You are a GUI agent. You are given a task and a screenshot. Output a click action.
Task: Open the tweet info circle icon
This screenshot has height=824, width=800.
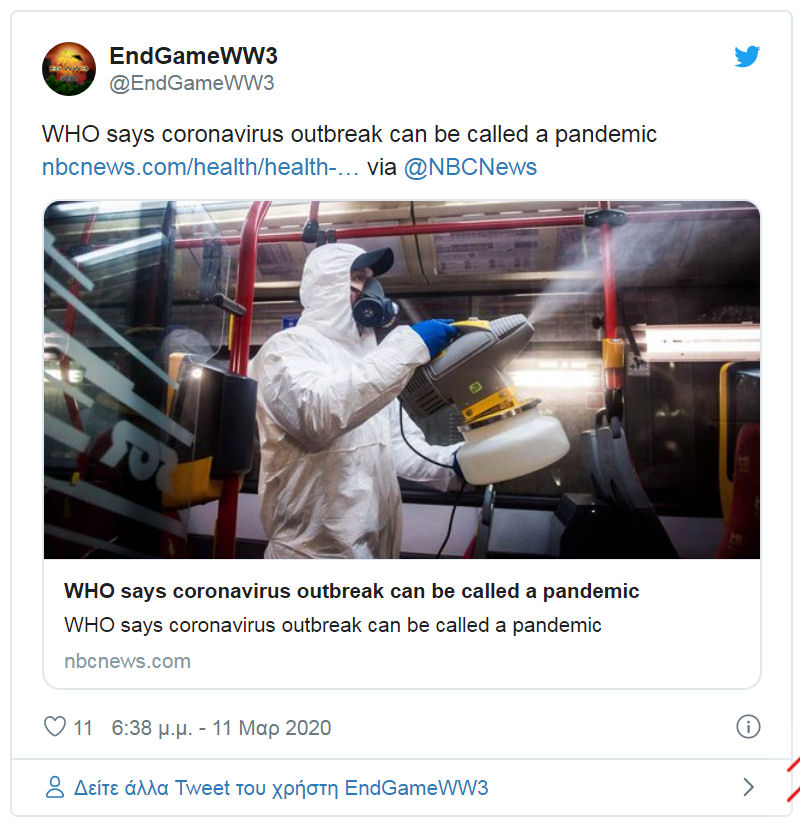[748, 727]
